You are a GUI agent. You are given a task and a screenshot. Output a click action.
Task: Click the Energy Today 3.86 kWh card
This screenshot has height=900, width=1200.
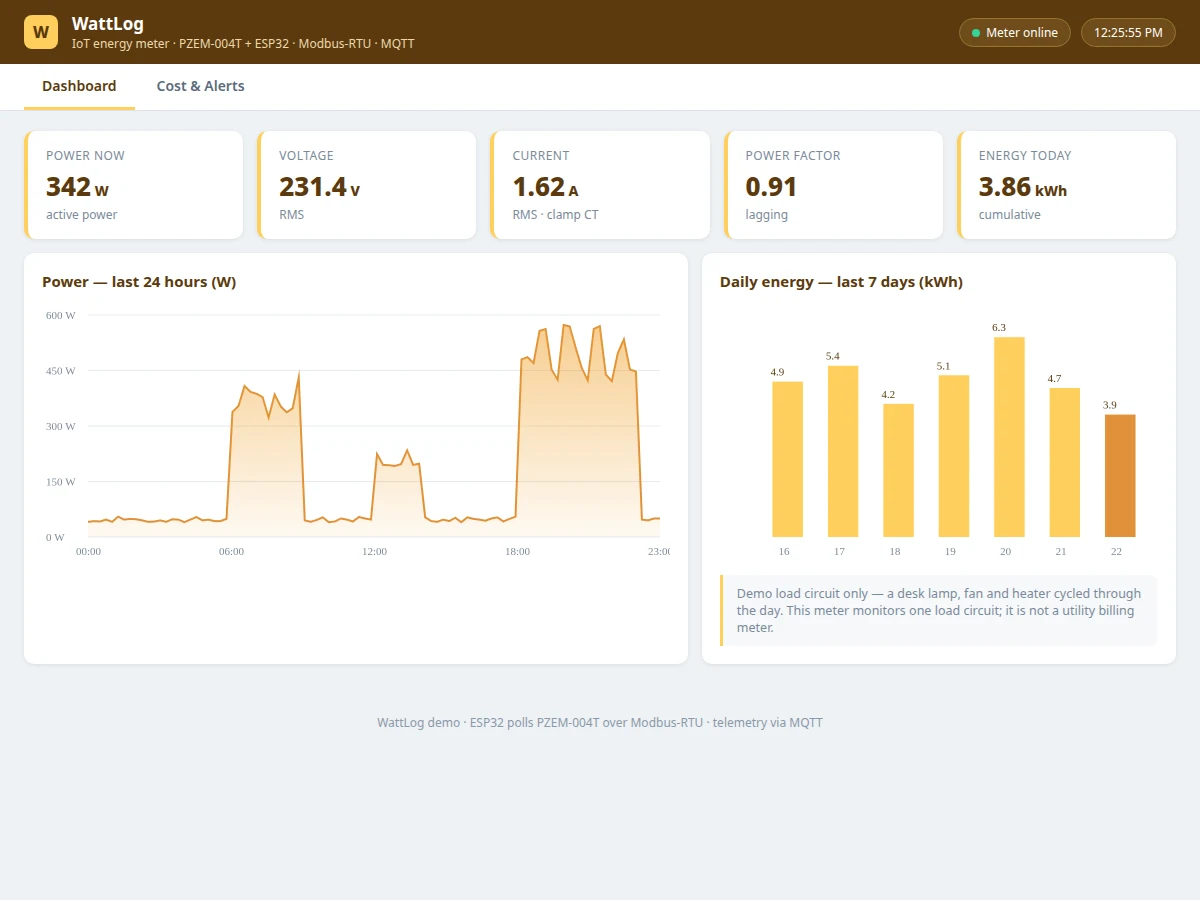(1066, 185)
